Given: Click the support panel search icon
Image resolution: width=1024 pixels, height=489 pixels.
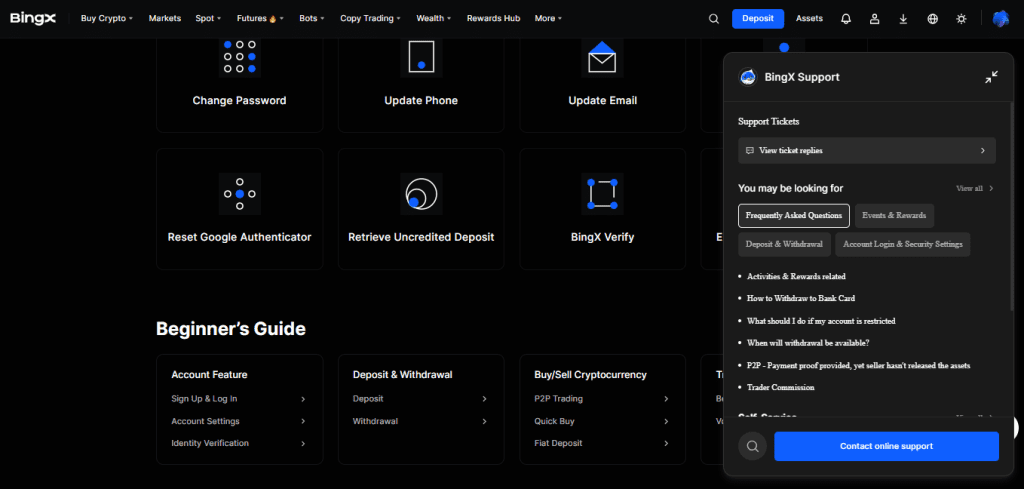Looking at the screenshot, I should pyautogui.click(x=752, y=447).
